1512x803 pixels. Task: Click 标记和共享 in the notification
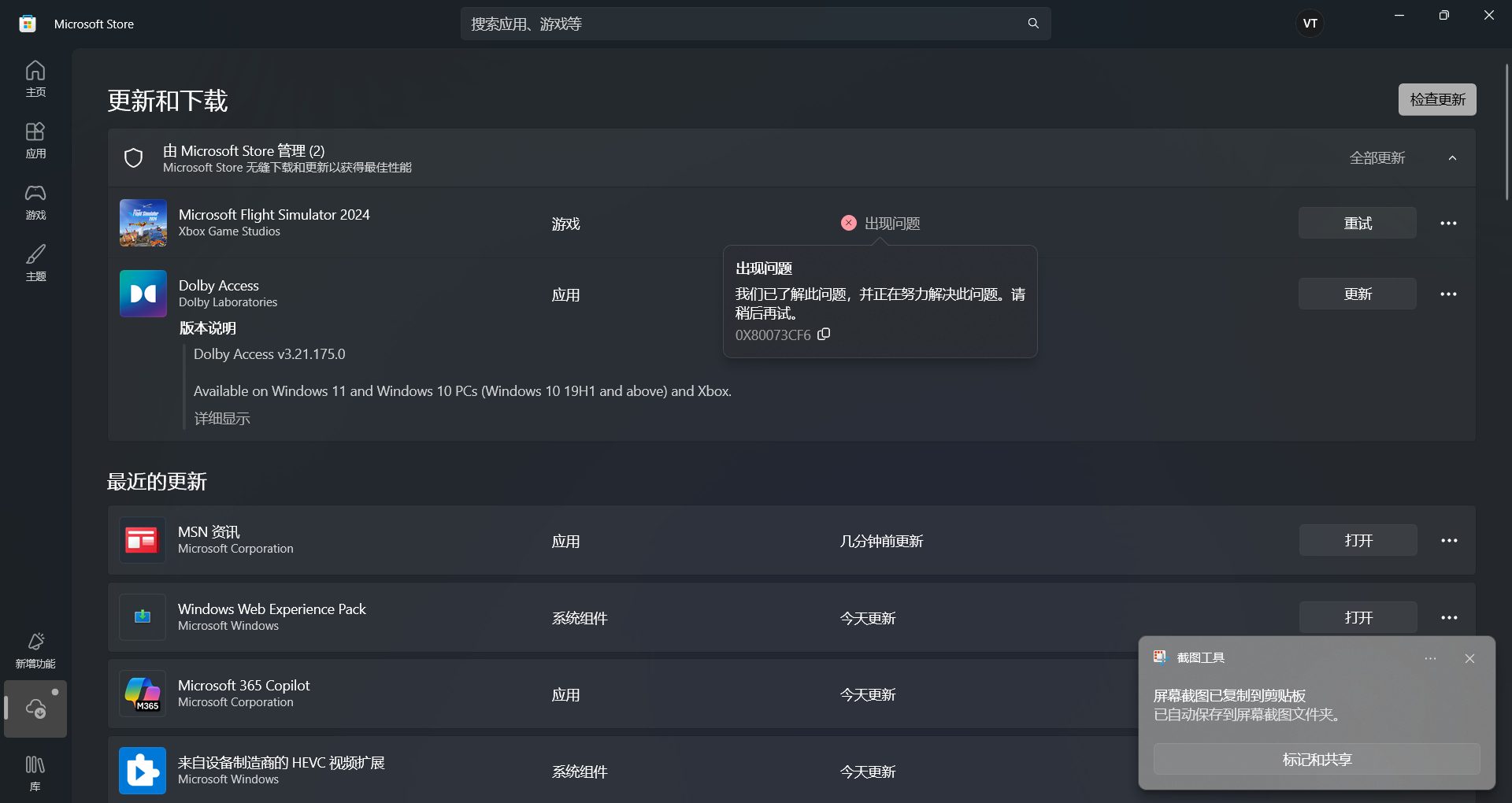[x=1317, y=759]
